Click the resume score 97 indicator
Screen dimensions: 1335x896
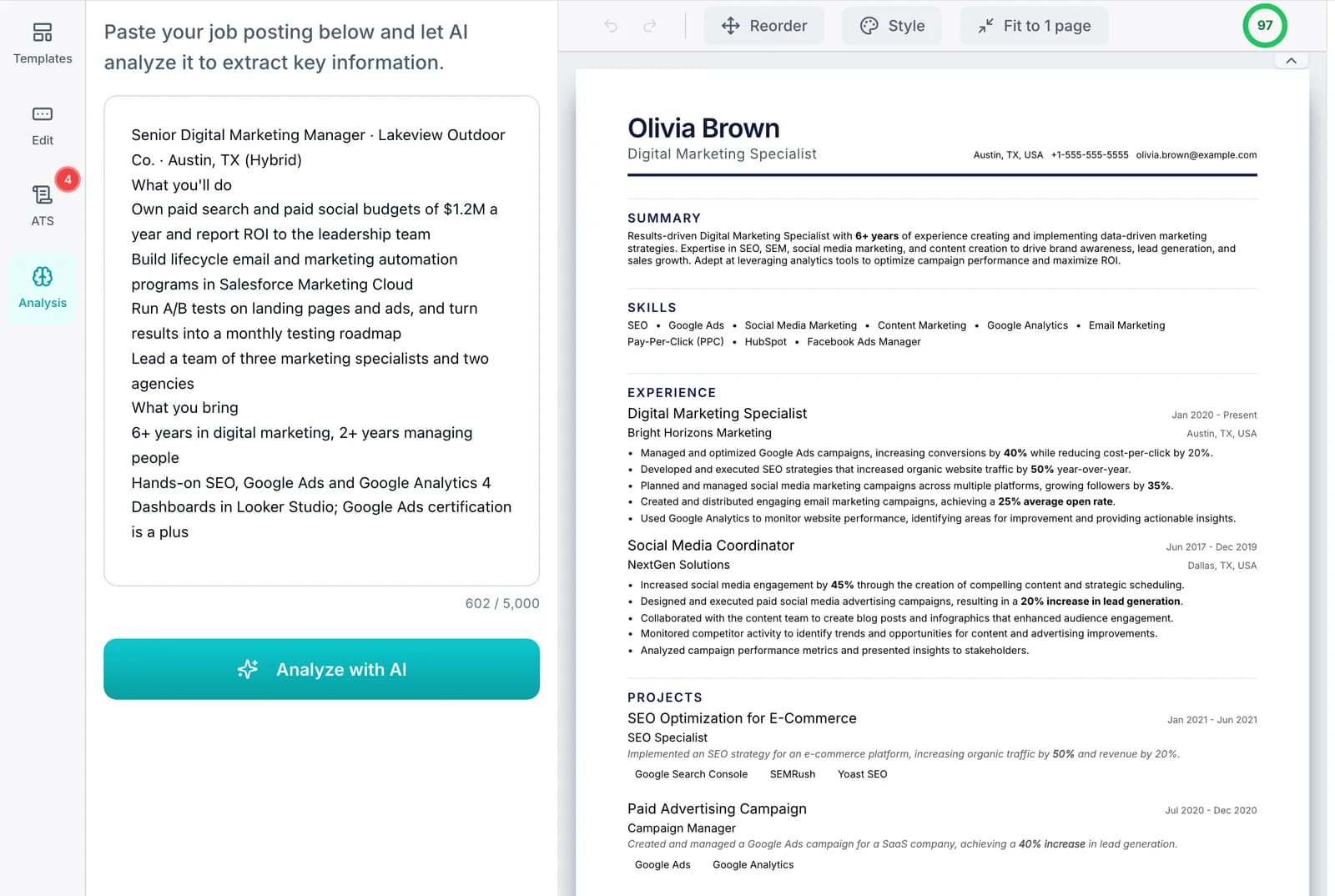(1265, 26)
